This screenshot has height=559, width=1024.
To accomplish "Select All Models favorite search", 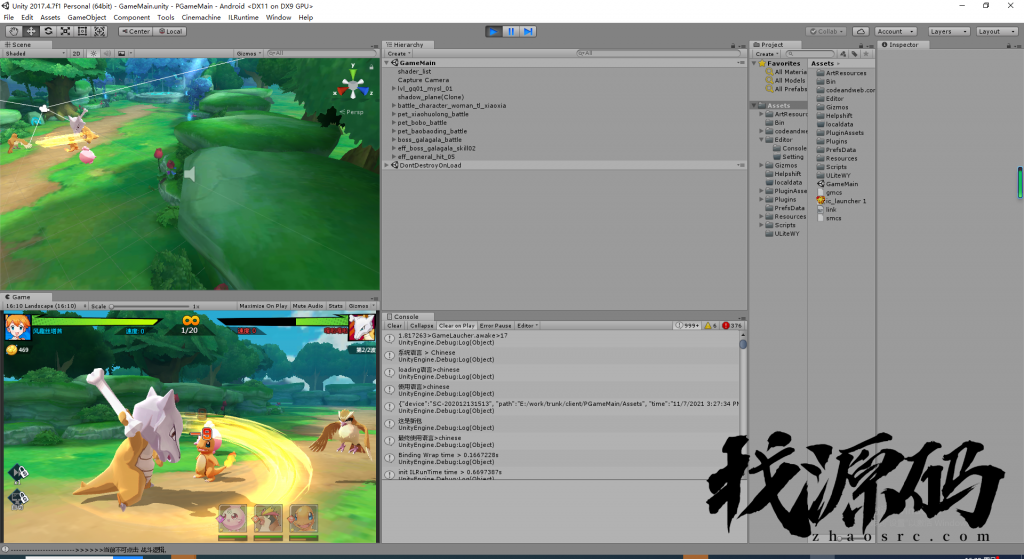I will [x=785, y=80].
